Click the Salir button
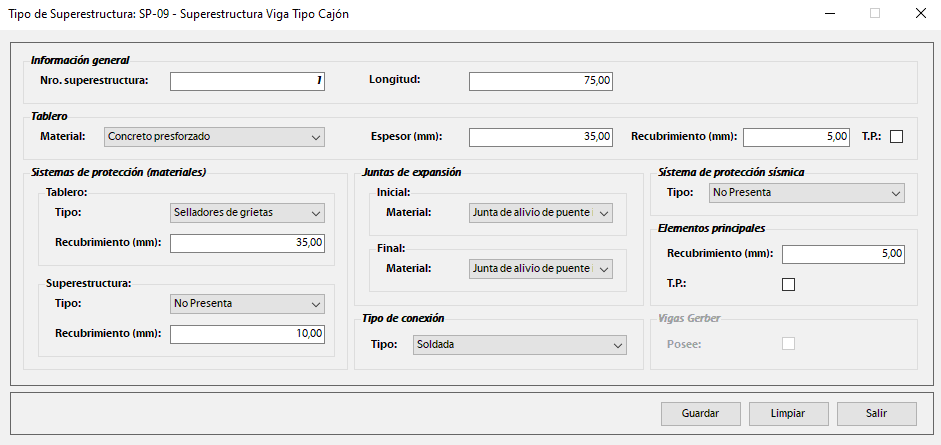 (877, 413)
